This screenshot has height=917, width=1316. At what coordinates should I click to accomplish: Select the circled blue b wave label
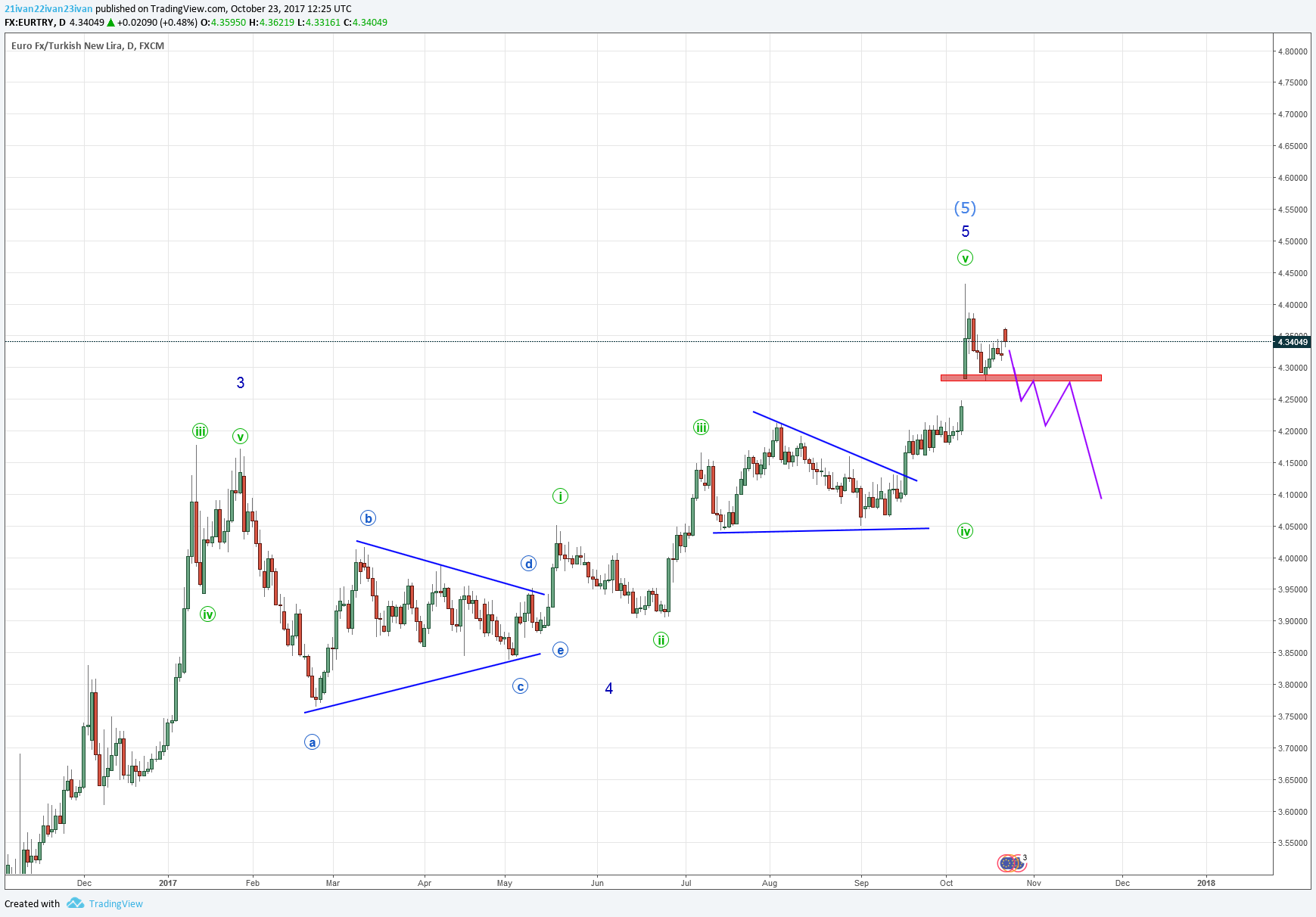tap(368, 518)
